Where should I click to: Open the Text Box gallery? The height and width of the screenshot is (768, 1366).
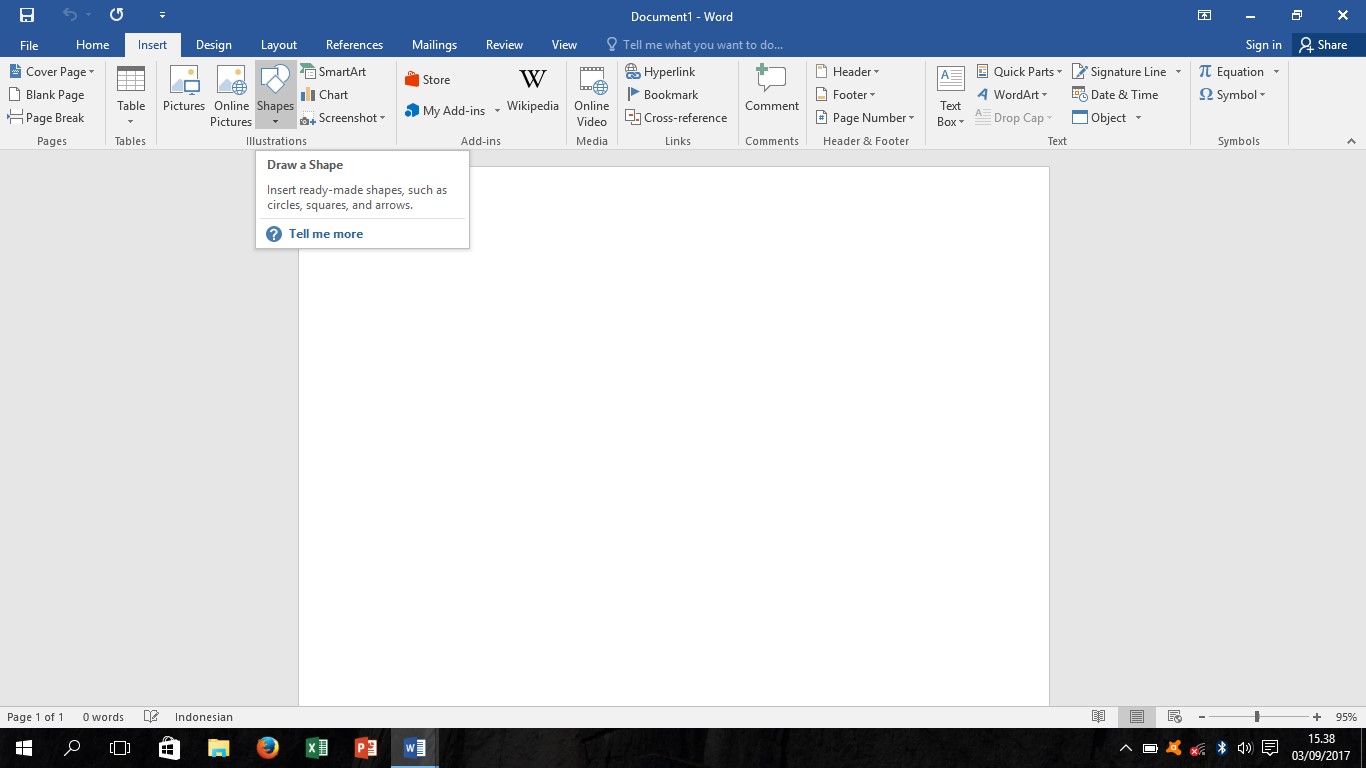950,95
